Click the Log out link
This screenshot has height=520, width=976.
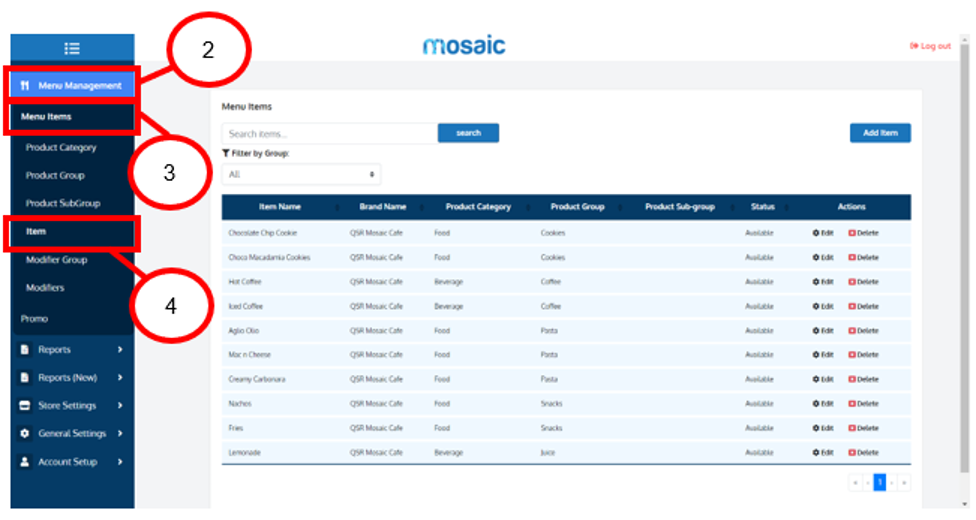pyautogui.click(x=931, y=46)
